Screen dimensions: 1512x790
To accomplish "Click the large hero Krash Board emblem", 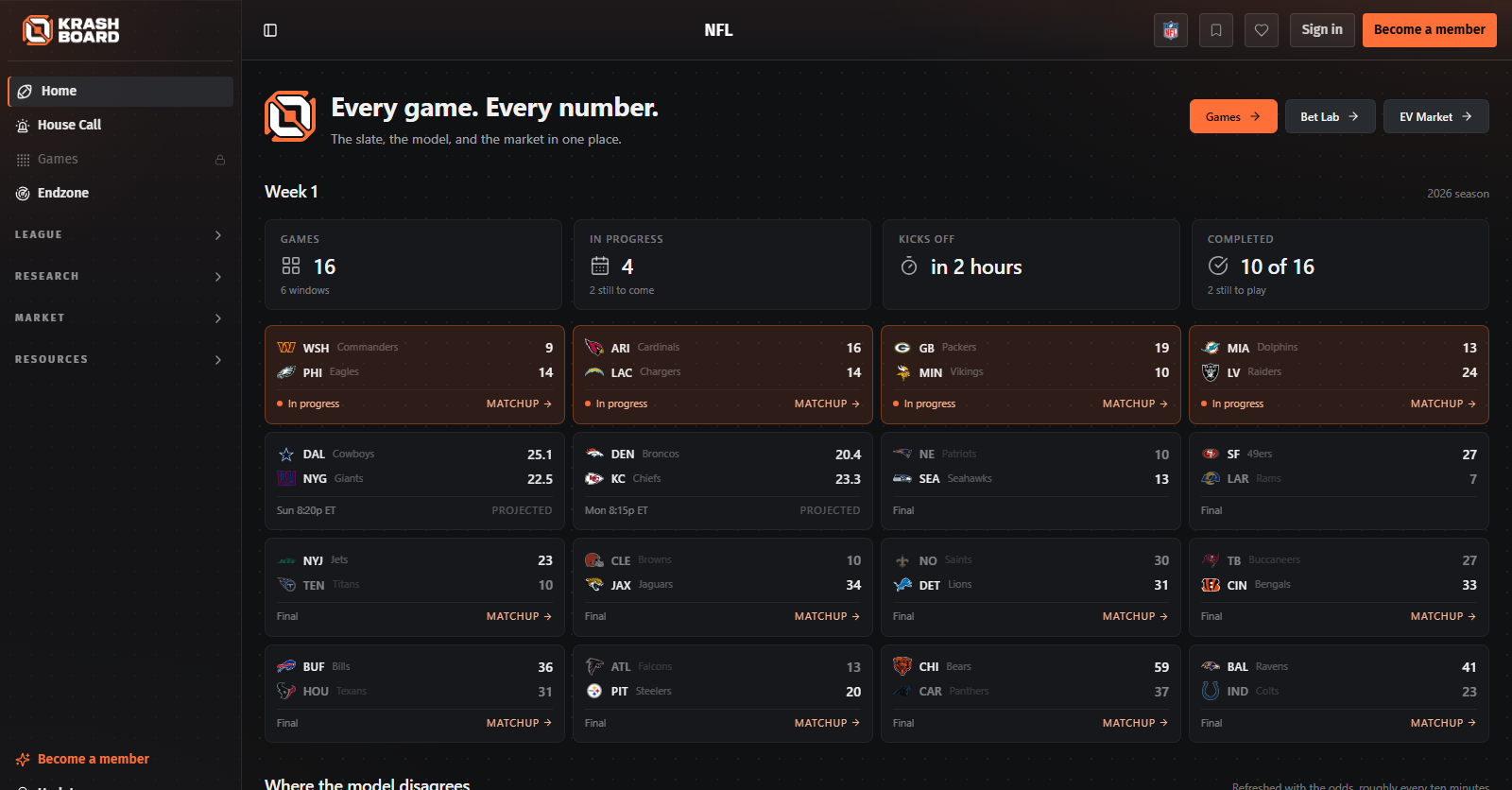I will (x=290, y=116).
